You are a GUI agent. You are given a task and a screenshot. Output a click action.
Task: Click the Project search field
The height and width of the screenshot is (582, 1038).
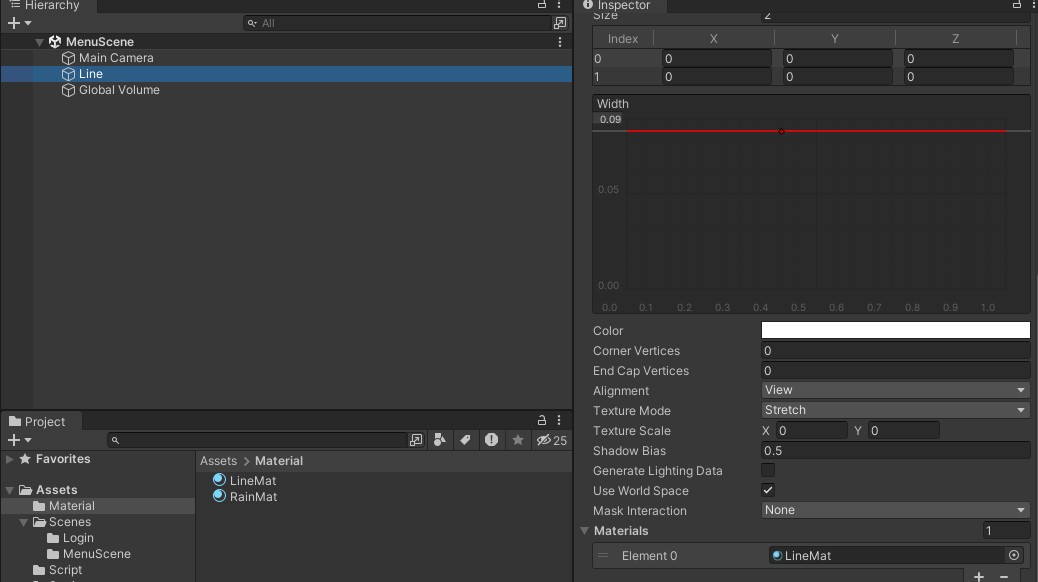[x=257, y=440]
